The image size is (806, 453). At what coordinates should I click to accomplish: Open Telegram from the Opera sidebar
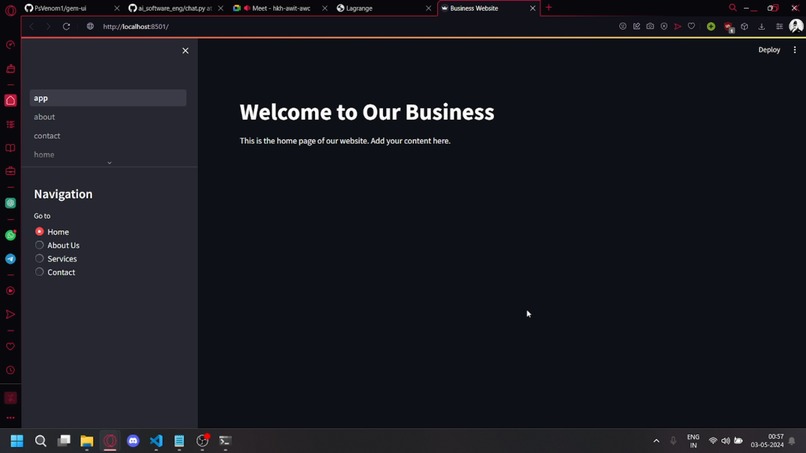[10, 259]
